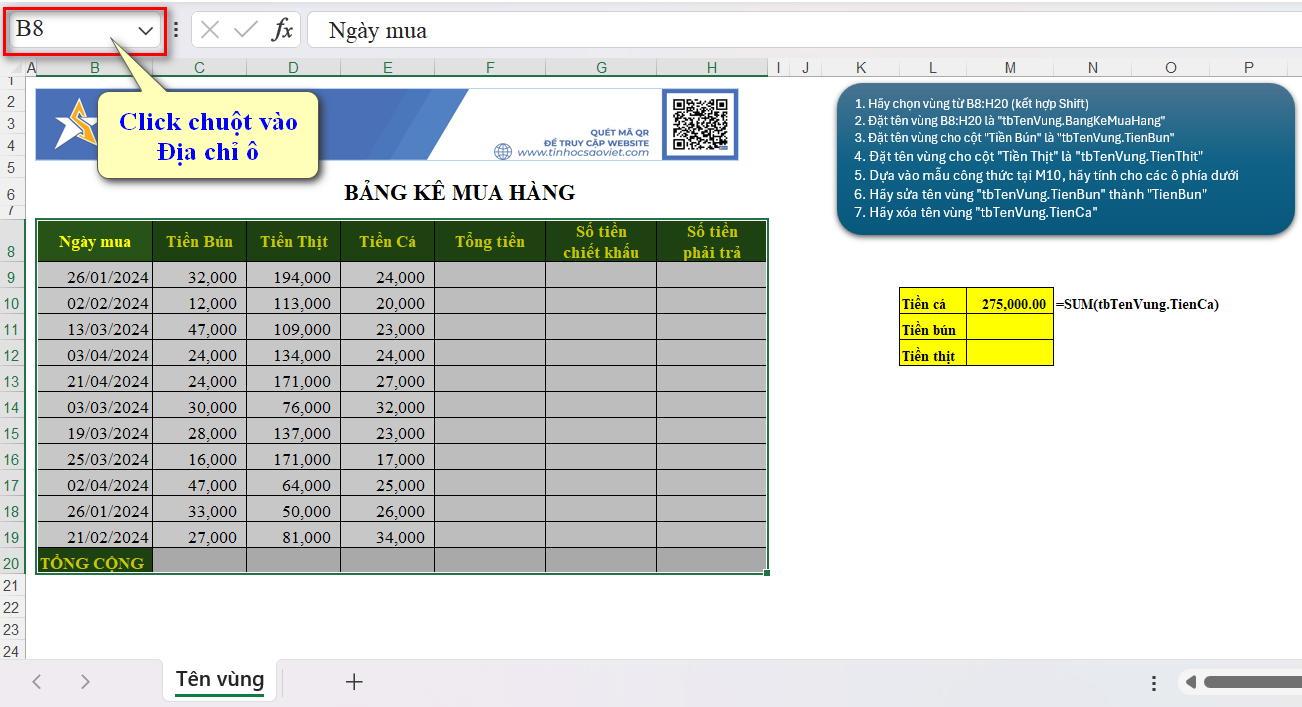Select row 9 header
This screenshot has width=1302, height=707.
pyautogui.click(x=11, y=277)
